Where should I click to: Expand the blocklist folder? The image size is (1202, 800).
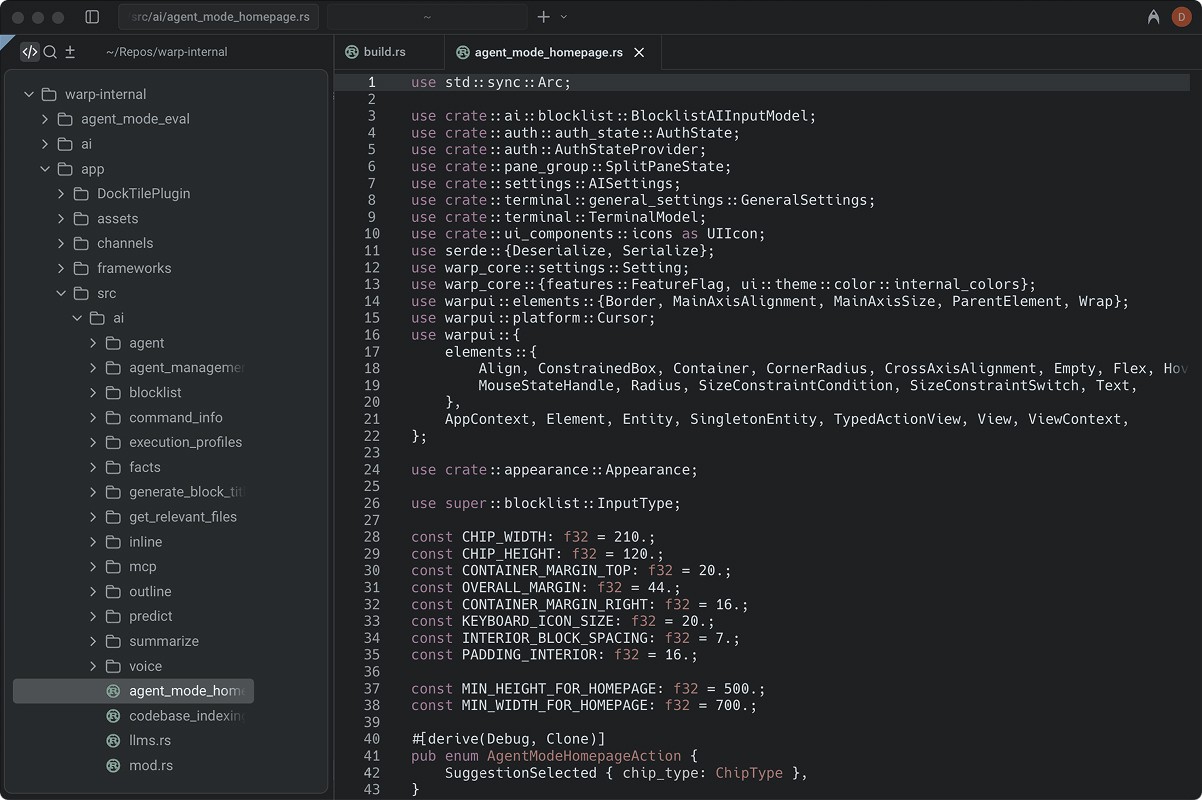pyautogui.click(x=93, y=393)
